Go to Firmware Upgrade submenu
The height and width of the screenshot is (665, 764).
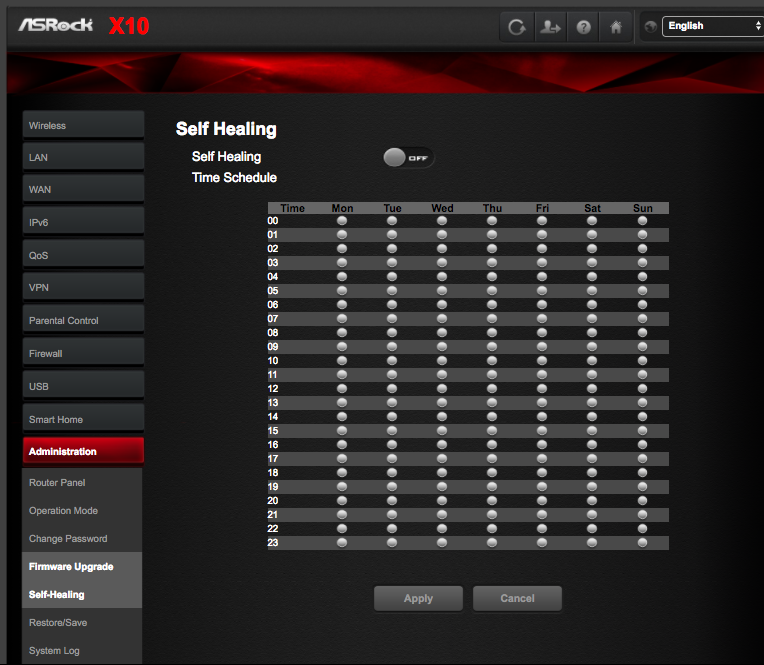tap(82, 566)
